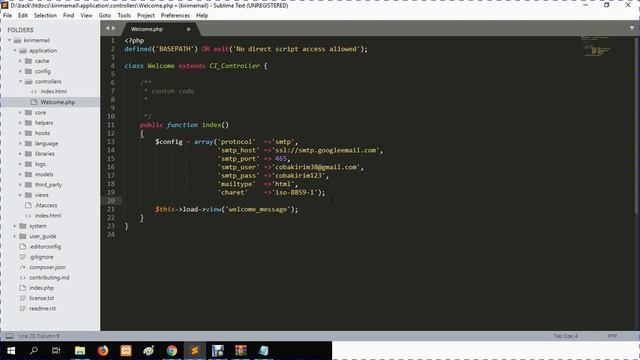Open the Goto menu
The height and width of the screenshot is (360, 640).
(x=105, y=16)
